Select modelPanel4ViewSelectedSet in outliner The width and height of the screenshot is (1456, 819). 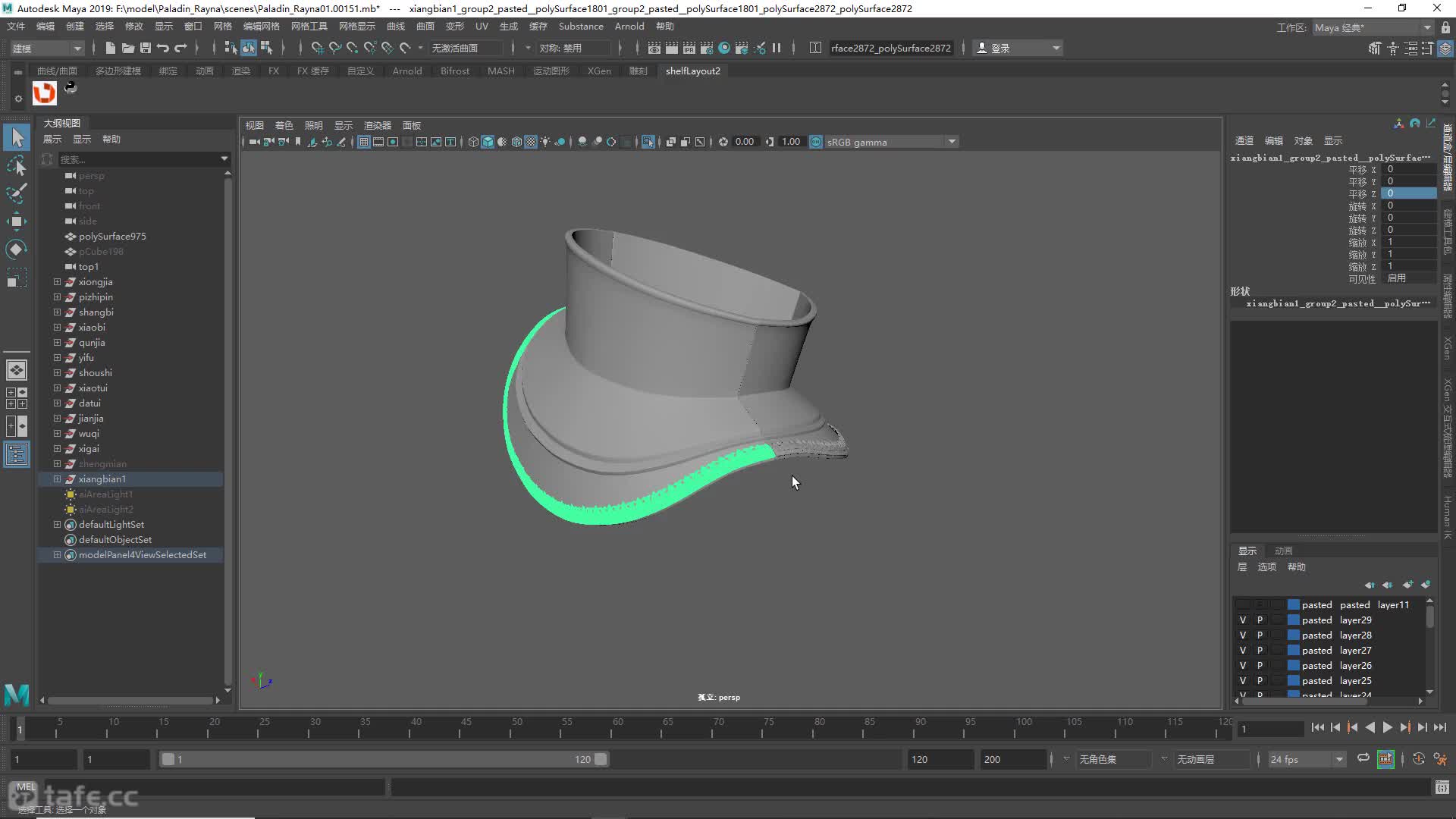pyautogui.click(x=143, y=554)
